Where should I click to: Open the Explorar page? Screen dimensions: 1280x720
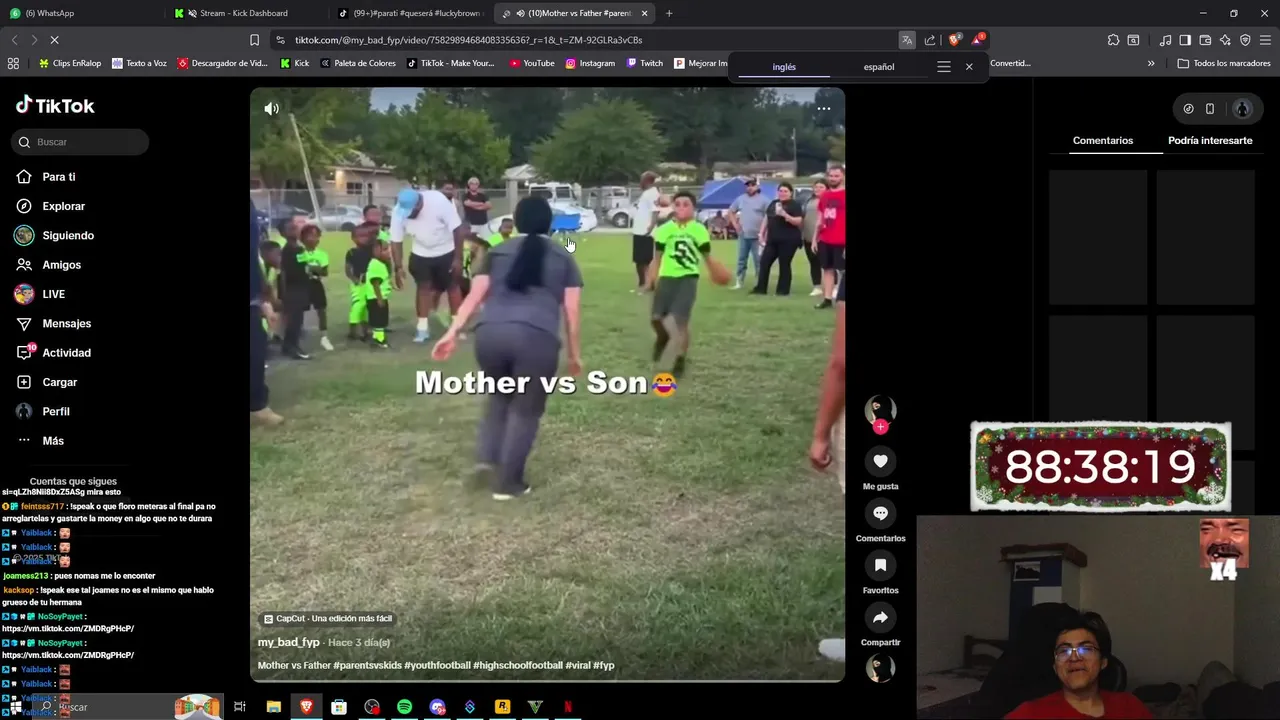(63, 206)
